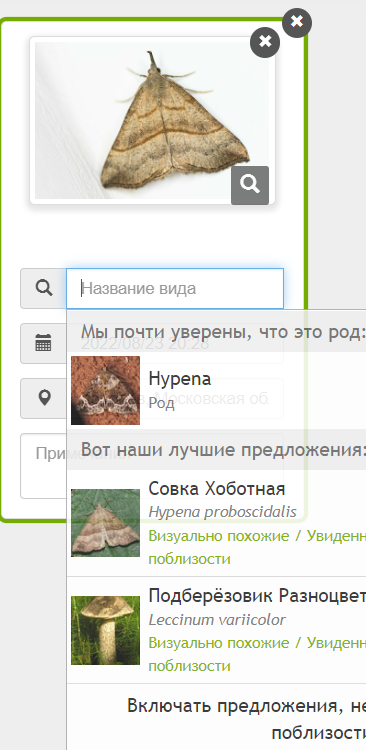
Task: Select the Hypena genus suggestion
Action: 216,390
